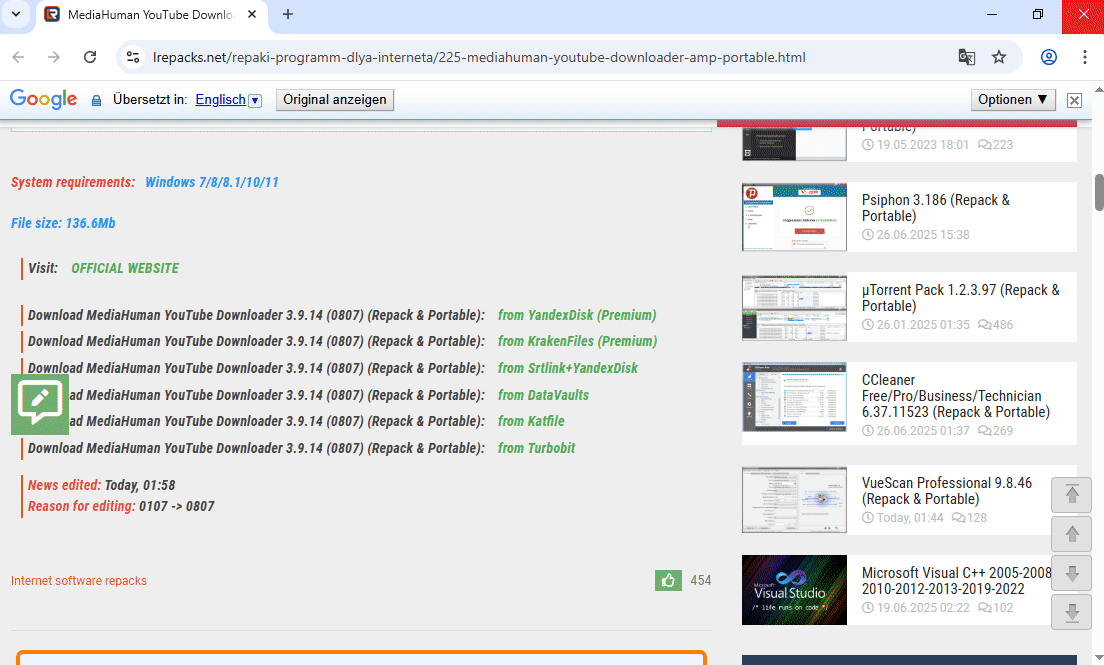Click the Englisch language link

(220, 100)
